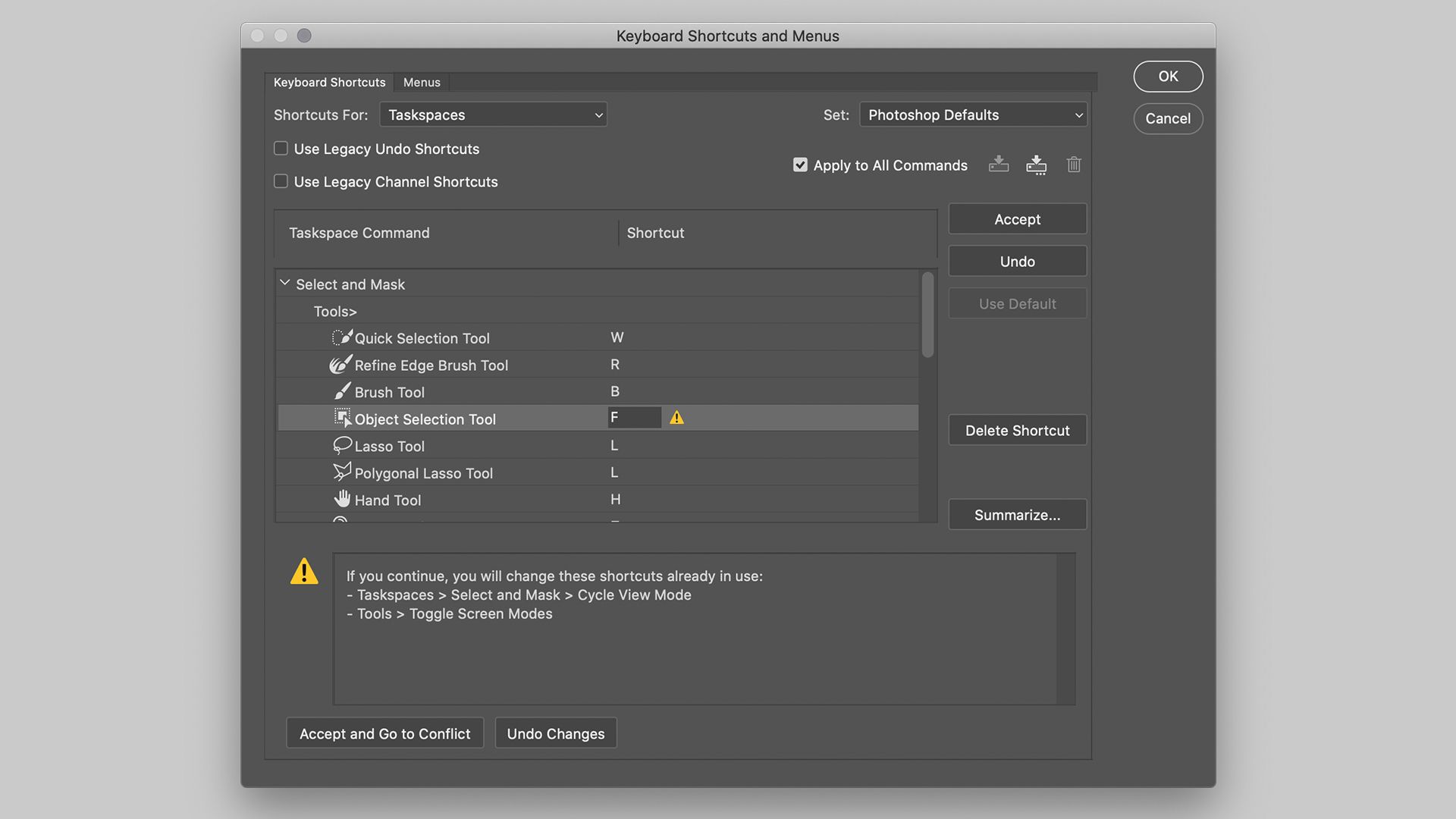Click the Object Selection Tool icon
This screenshot has height=819, width=1456.
tap(343, 418)
